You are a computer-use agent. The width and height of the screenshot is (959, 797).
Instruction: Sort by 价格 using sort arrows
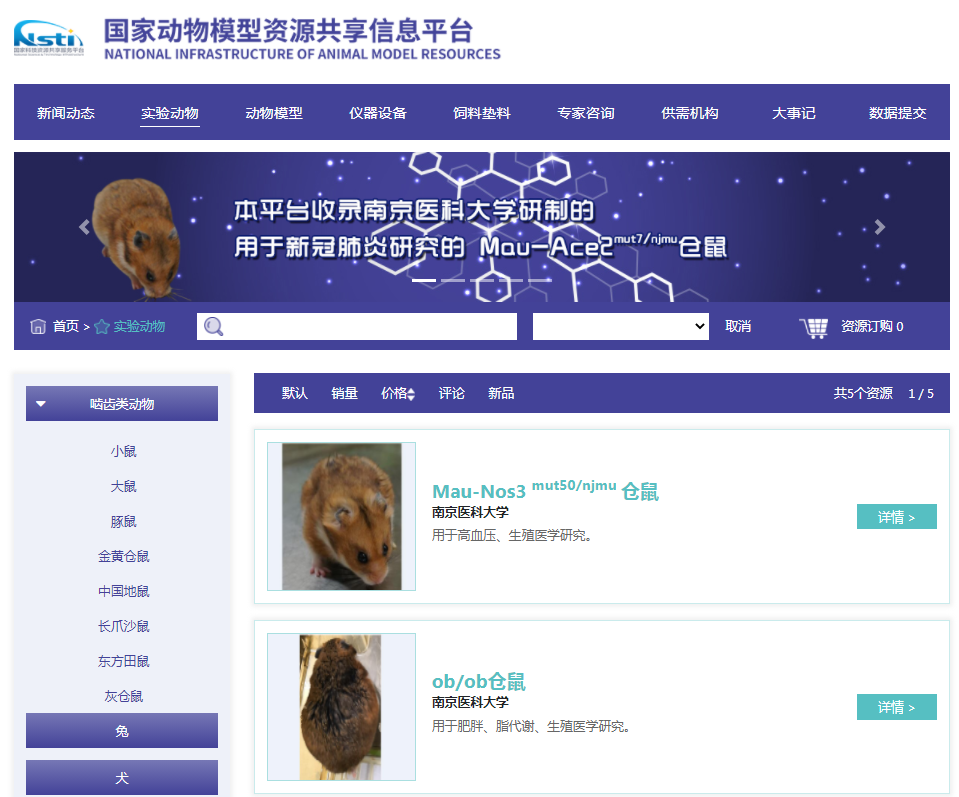[411, 395]
